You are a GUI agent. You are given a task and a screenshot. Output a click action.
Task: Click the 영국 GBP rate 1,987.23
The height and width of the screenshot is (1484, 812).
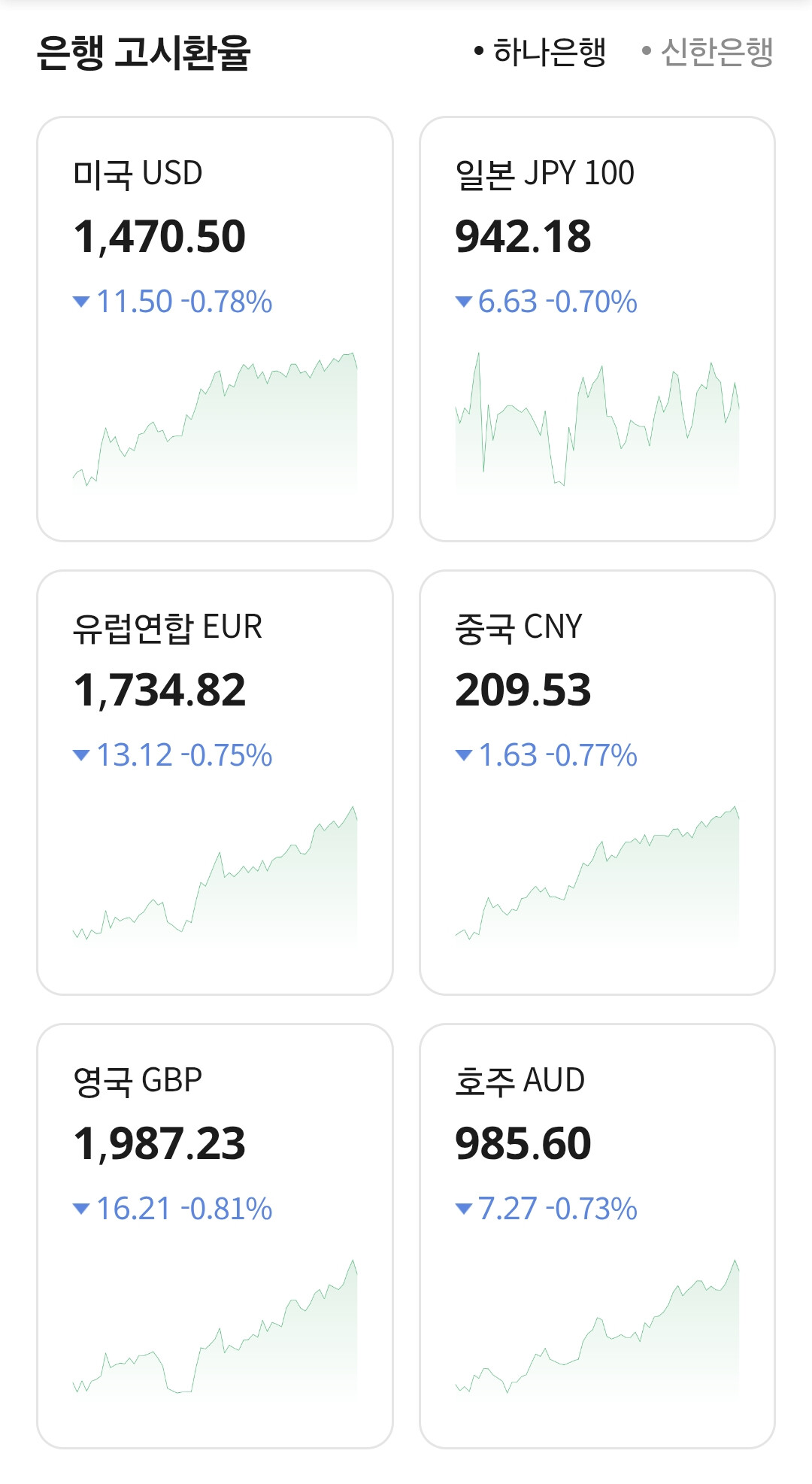(159, 1144)
